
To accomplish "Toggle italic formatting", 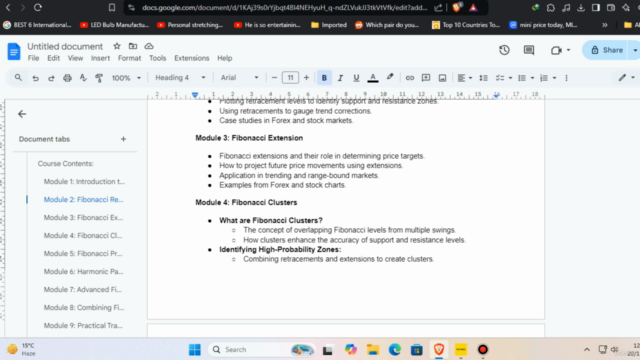I will click(340, 78).
